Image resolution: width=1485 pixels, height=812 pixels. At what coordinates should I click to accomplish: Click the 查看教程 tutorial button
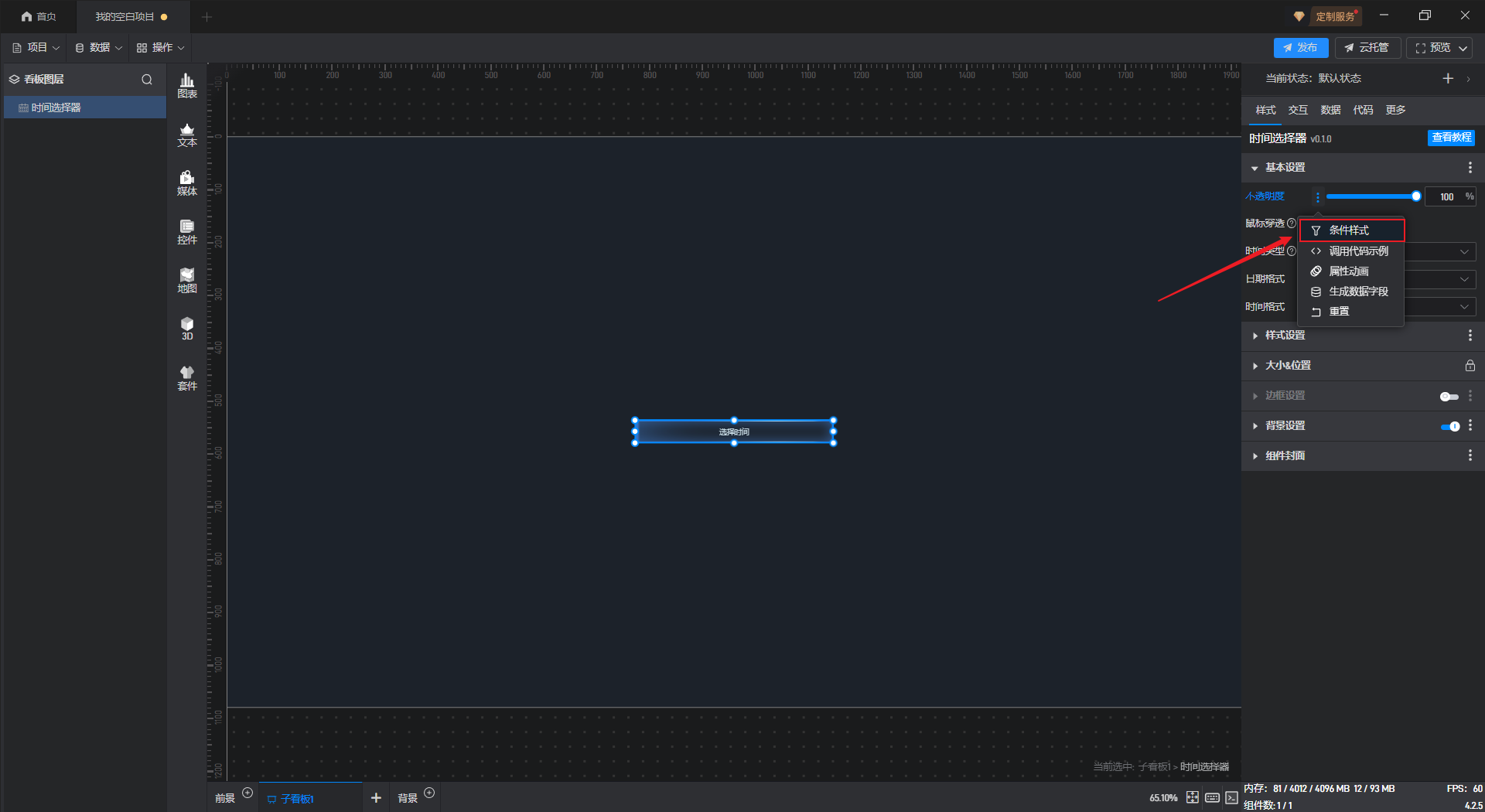click(x=1451, y=138)
